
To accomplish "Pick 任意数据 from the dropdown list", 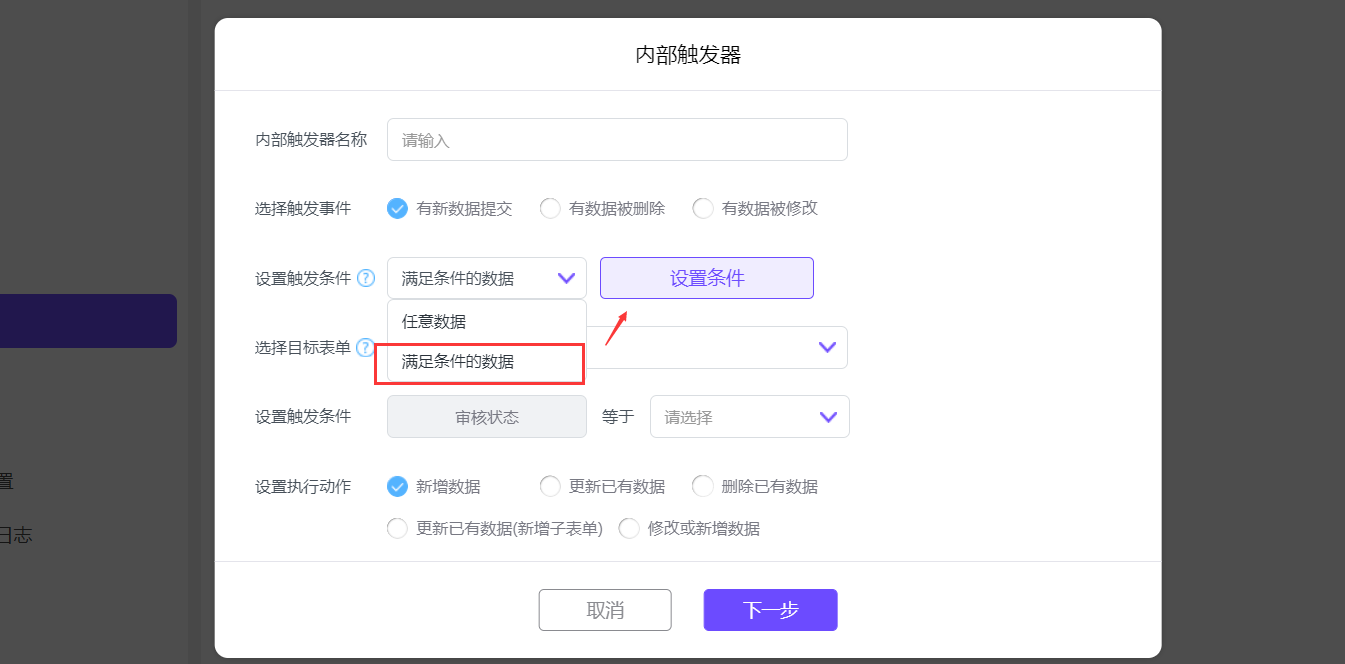I will coord(434,322).
